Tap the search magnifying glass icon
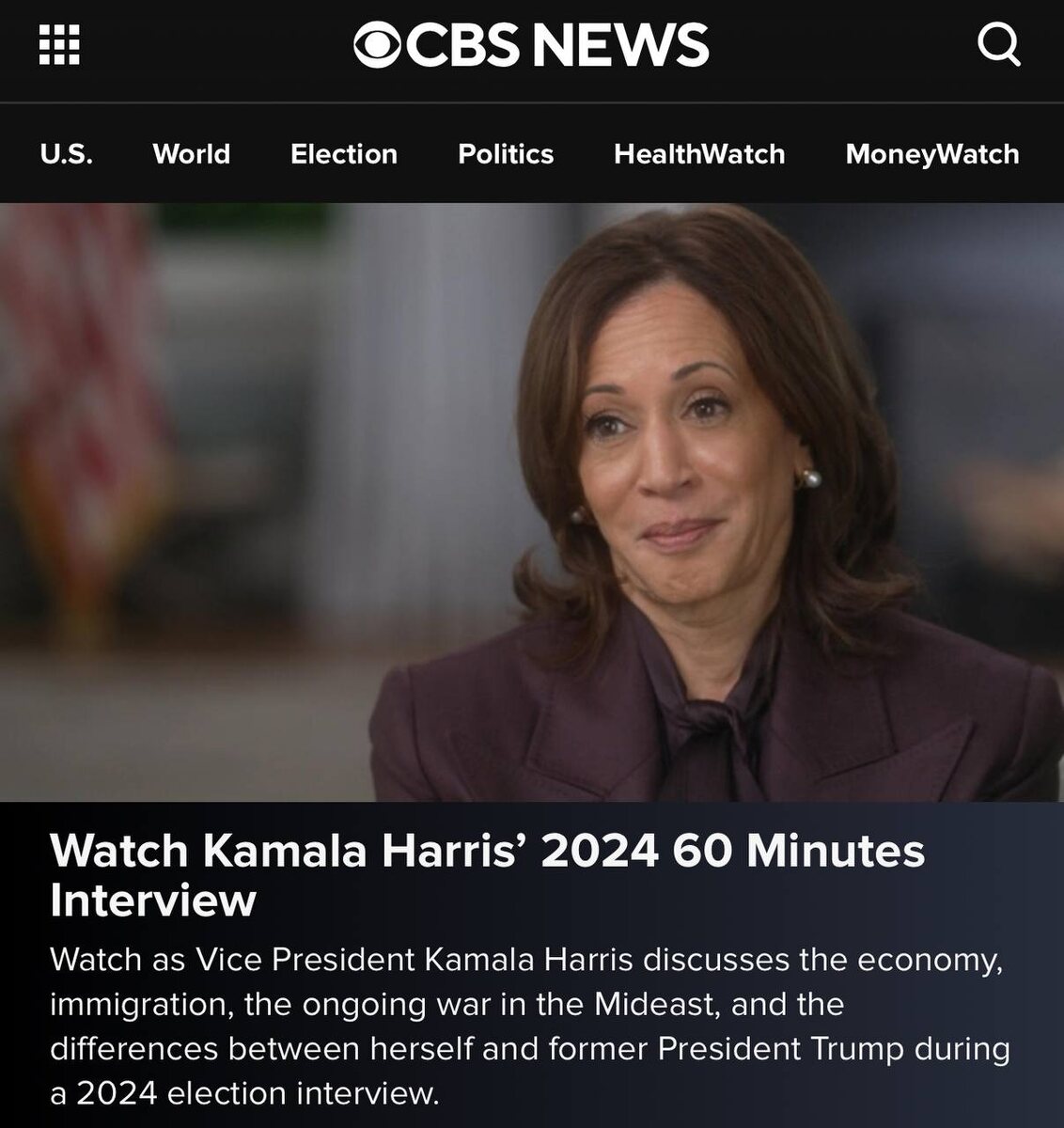Viewport: 1064px width, 1128px height. (998, 44)
